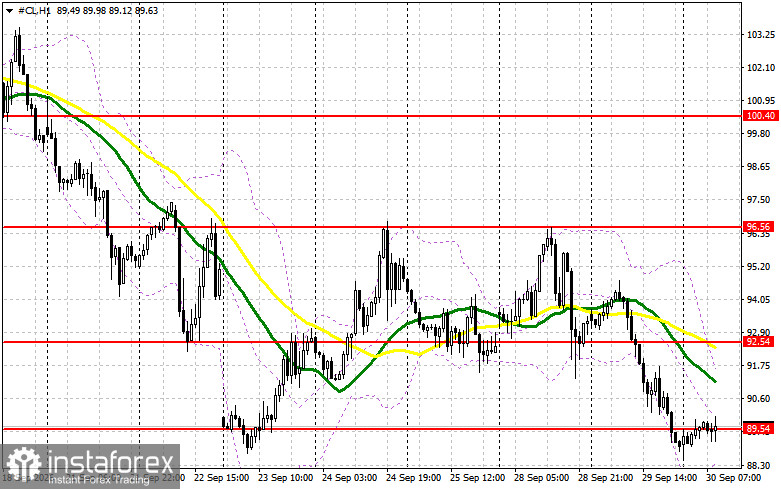Viewport: 781px width, 489px height.
Task: Click the 99.80 price axis value
Action: [x=761, y=133]
